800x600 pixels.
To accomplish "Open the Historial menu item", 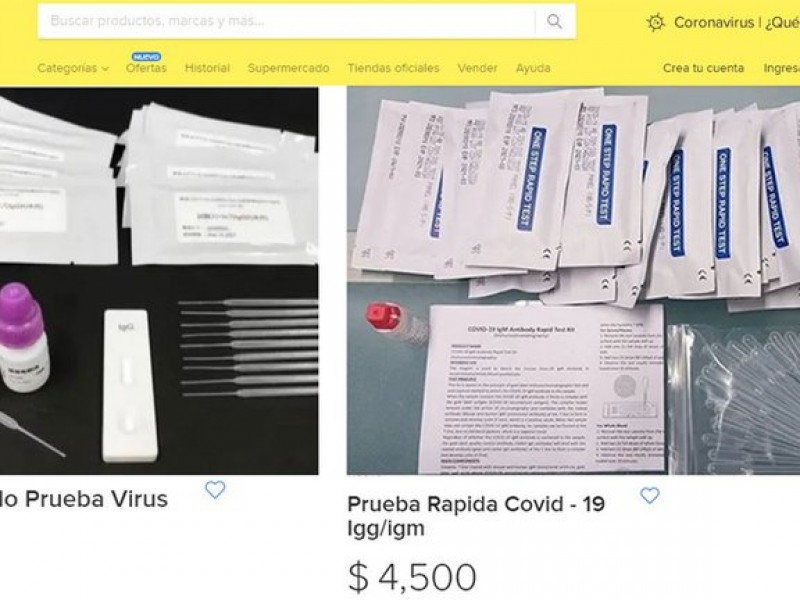I will click(207, 68).
